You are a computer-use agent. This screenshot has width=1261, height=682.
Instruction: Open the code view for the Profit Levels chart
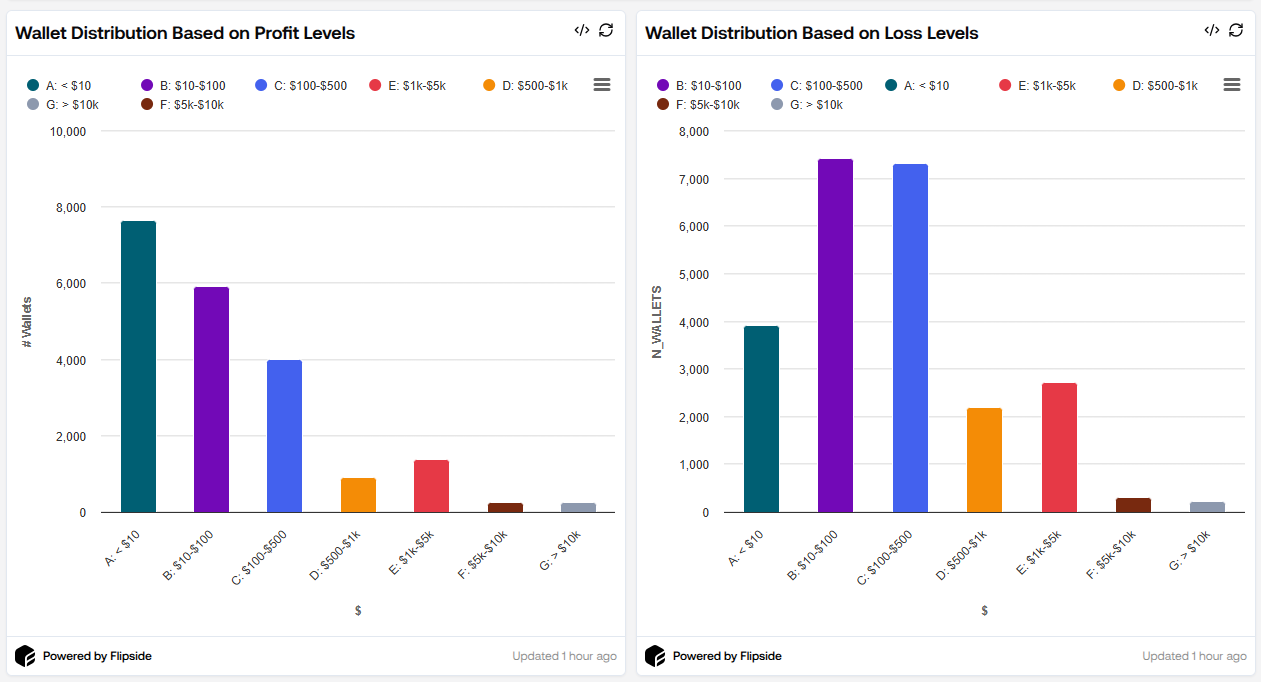[x=582, y=30]
